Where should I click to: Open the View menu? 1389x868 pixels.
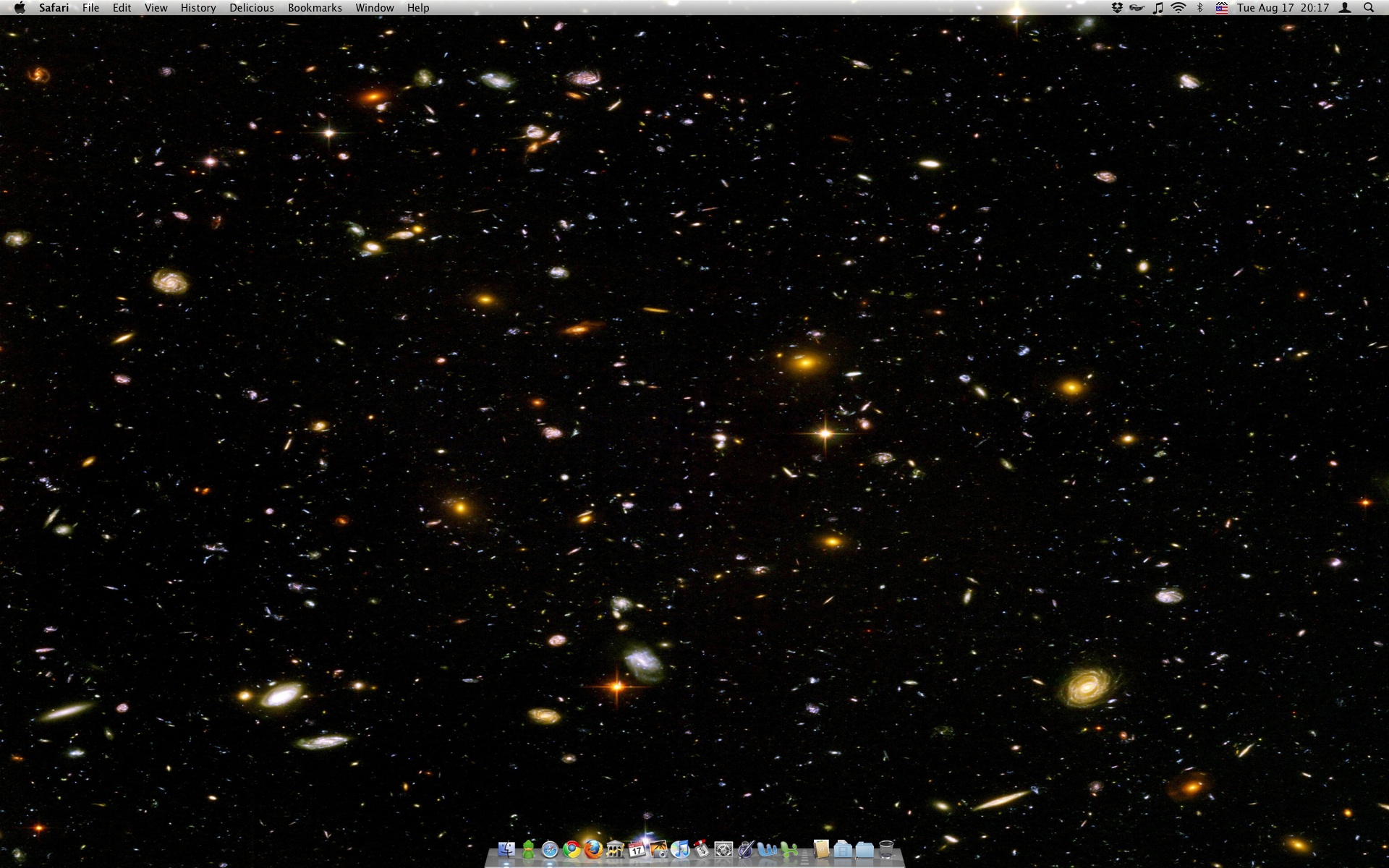coord(156,8)
